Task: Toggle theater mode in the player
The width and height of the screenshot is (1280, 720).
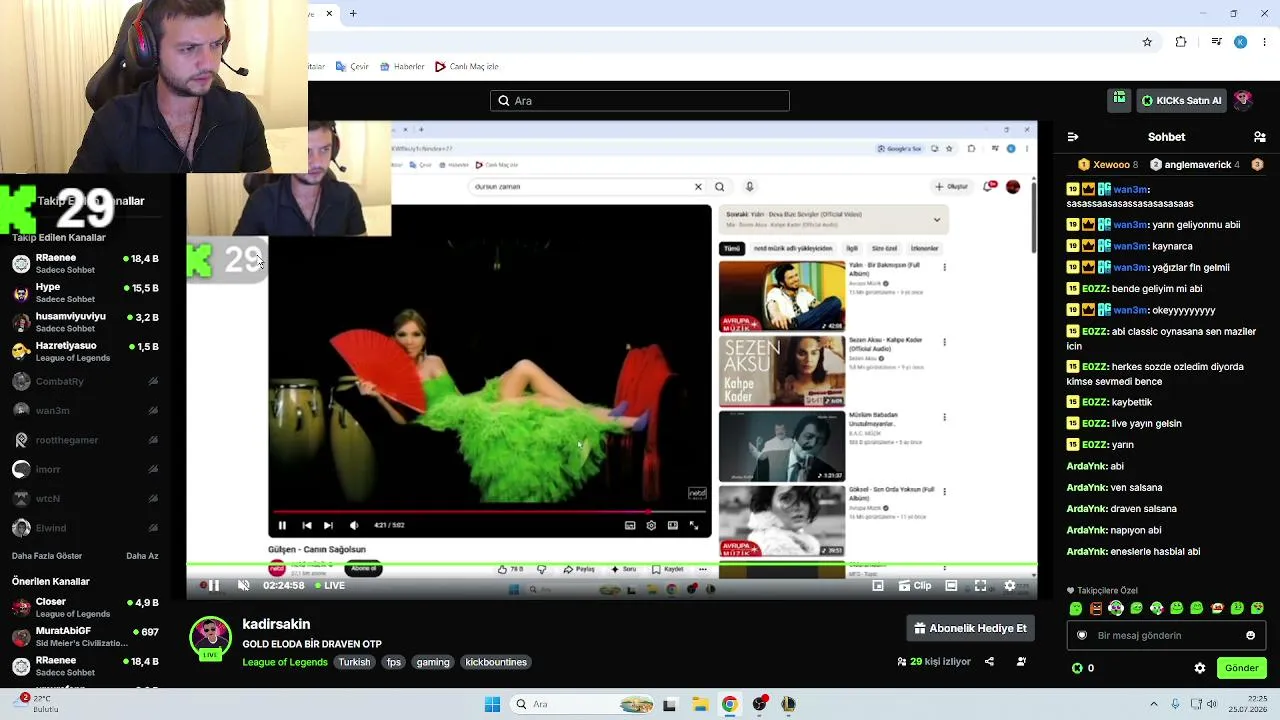Action: (951, 586)
